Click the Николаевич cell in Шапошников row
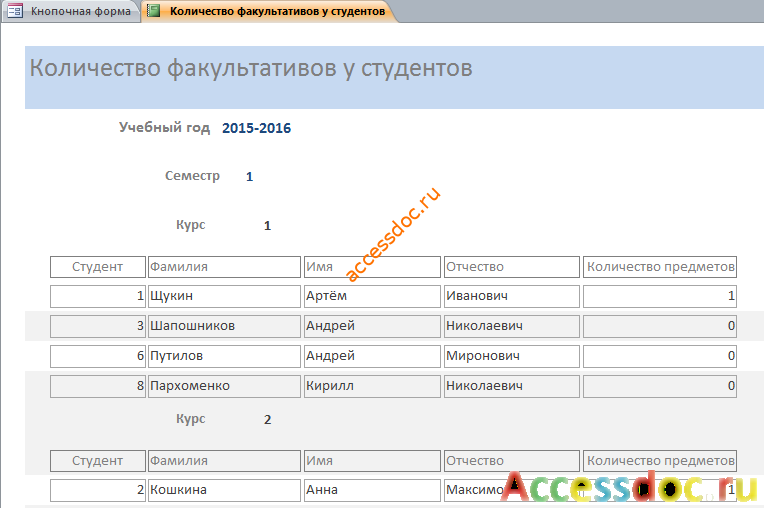The image size is (764, 508). click(512, 326)
